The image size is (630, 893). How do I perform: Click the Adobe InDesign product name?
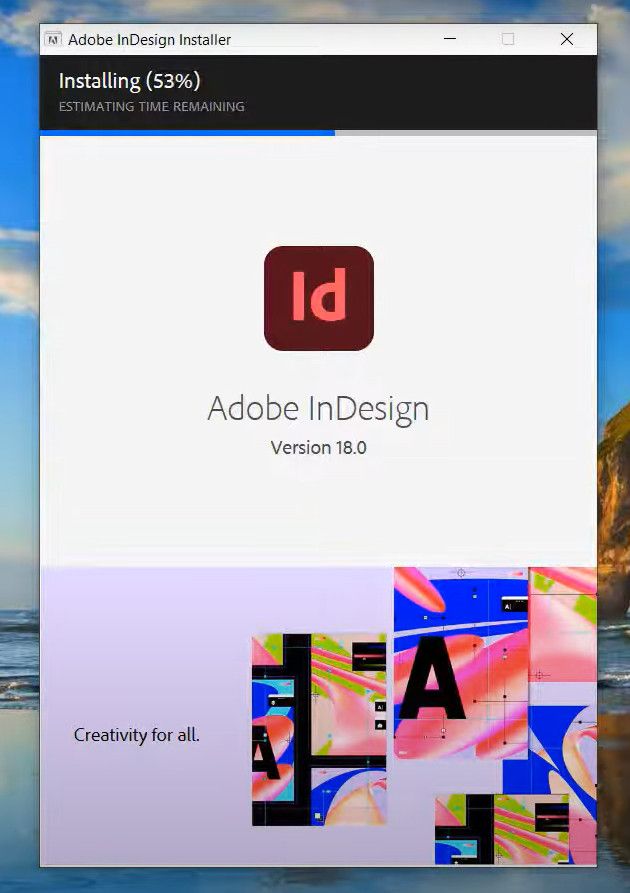click(318, 409)
